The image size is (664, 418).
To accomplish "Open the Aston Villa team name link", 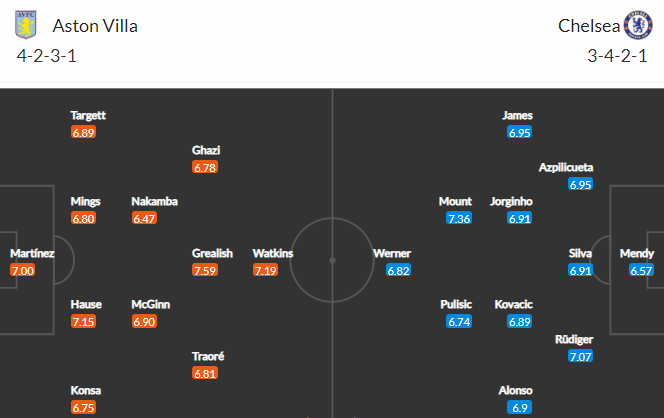I will (x=95, y=26).
